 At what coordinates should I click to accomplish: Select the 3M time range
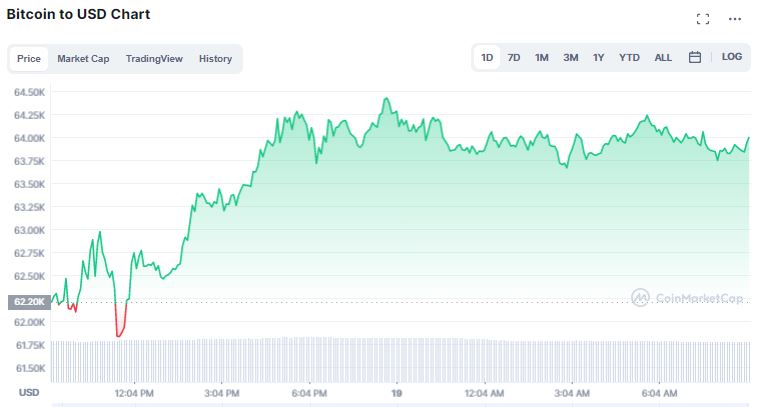tap(571, 57)
